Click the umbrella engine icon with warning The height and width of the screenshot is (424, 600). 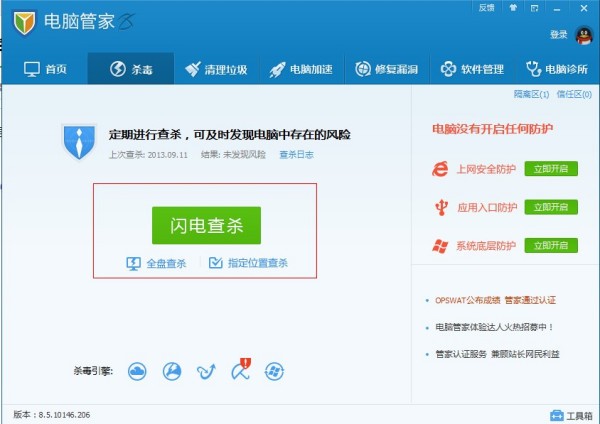[x=241, y=369]
